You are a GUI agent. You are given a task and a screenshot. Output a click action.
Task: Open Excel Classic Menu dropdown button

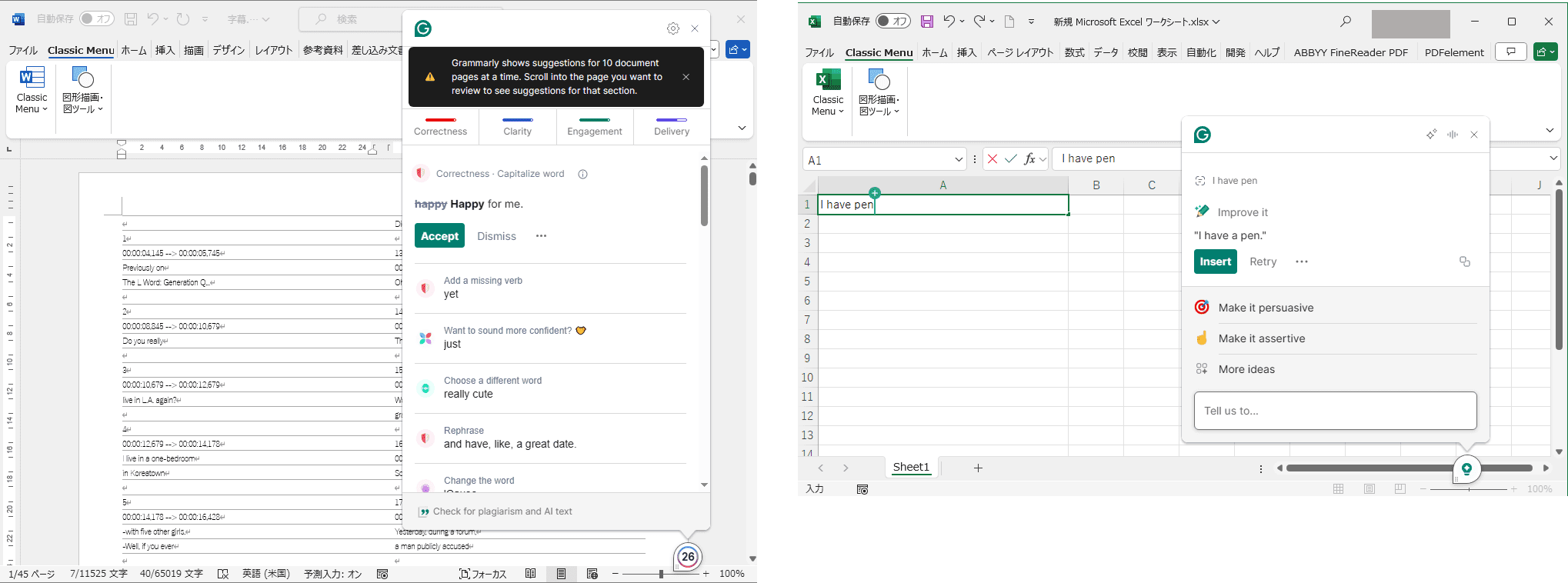(x=828, y=93)
